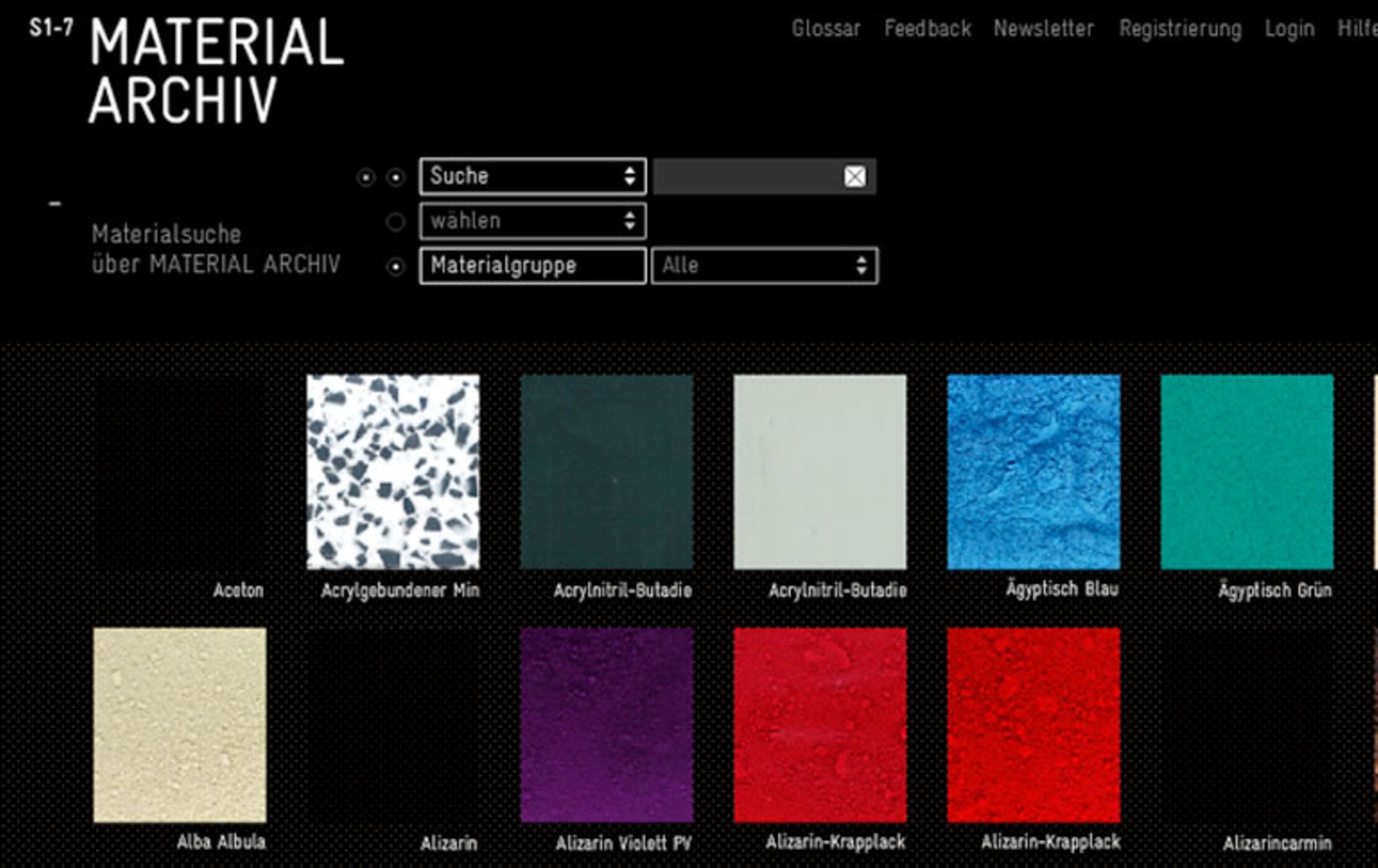Open the Alle material group dropdown
This screenshot has width=1378, height=868.
764,266
